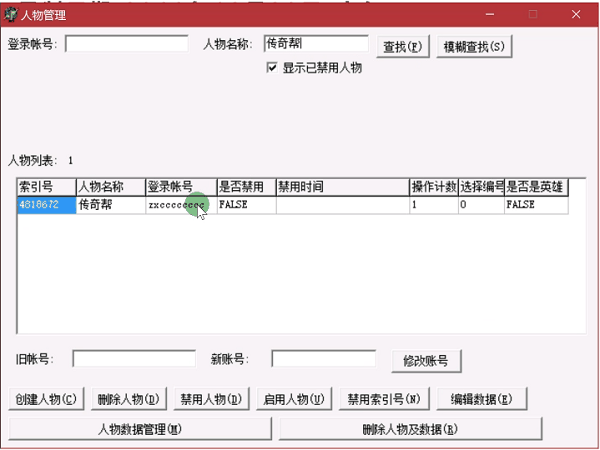
Task: Click the 登录帐号 input field
Action: (x=127, y=44)
